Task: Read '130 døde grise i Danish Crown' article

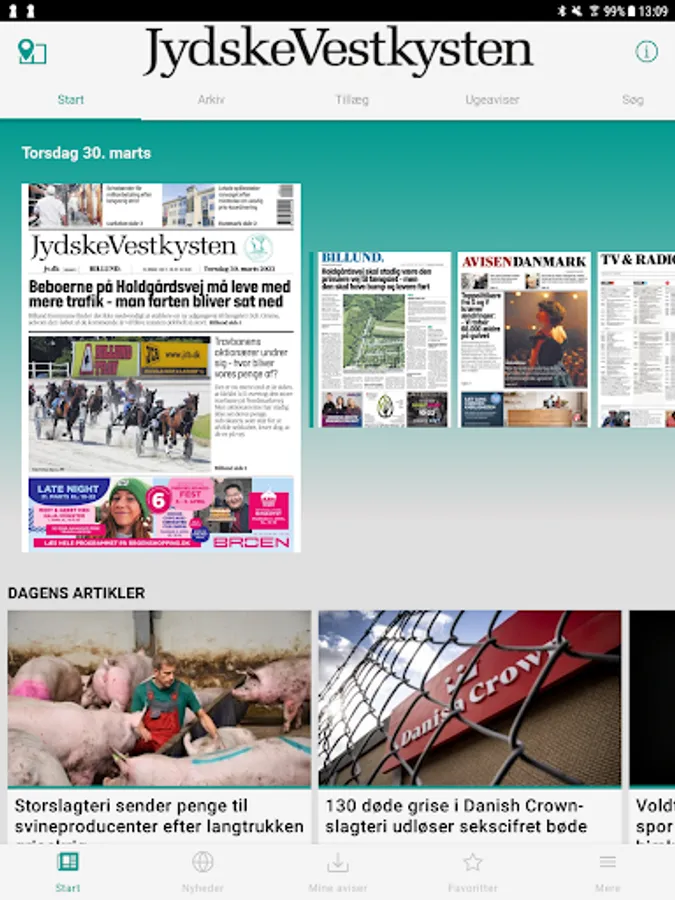Action: pos(456,816)
